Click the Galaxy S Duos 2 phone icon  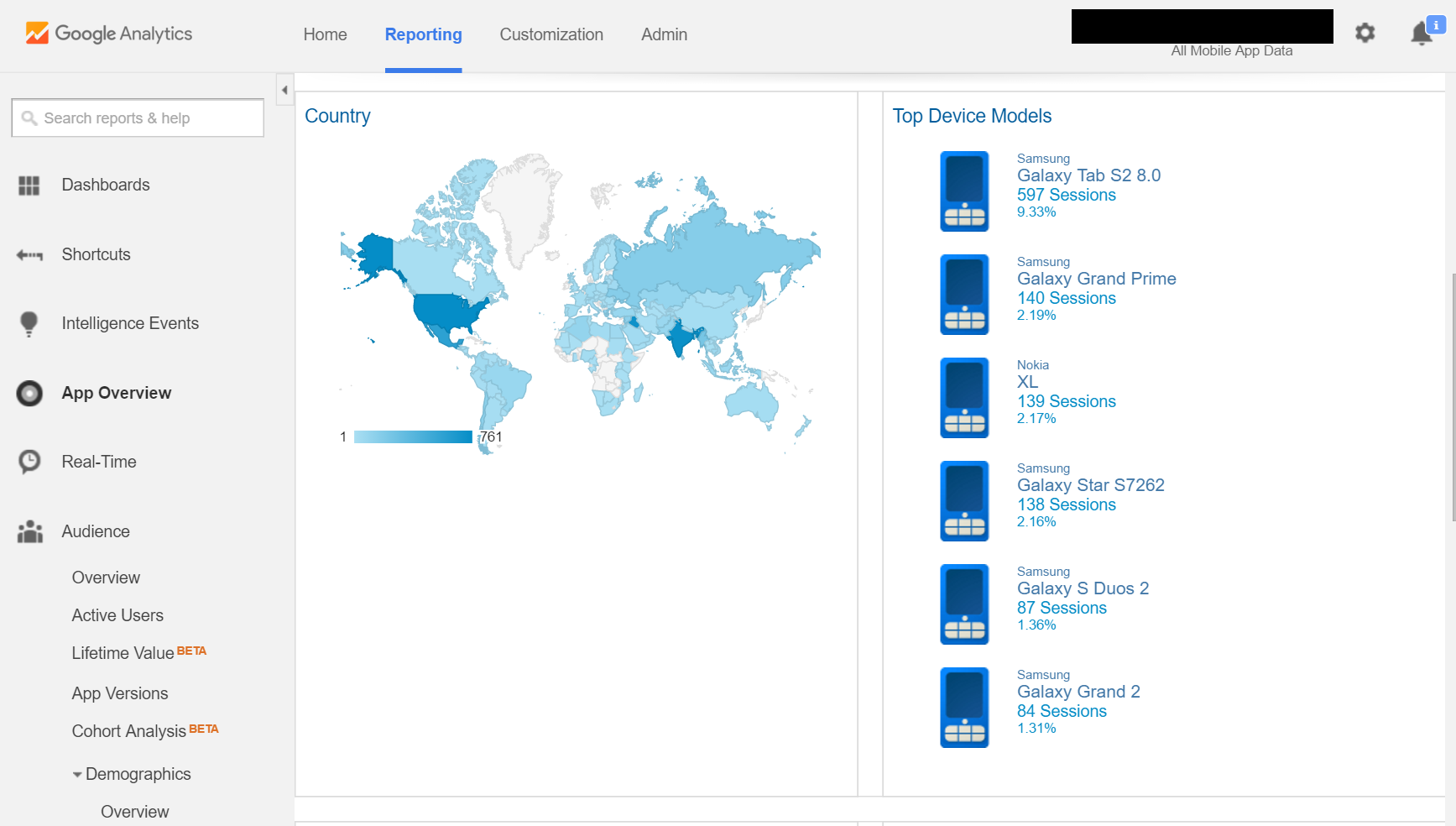964,604
